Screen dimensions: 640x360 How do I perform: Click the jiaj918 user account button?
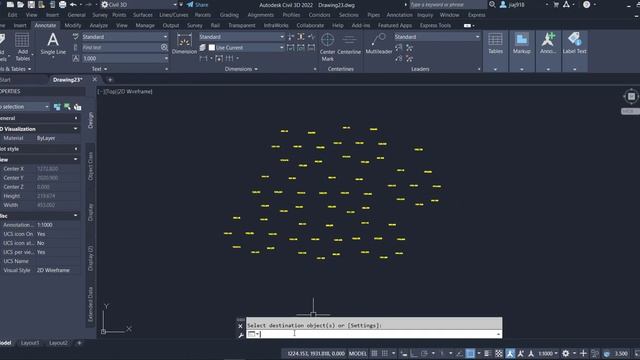click(x=512, y=5)
